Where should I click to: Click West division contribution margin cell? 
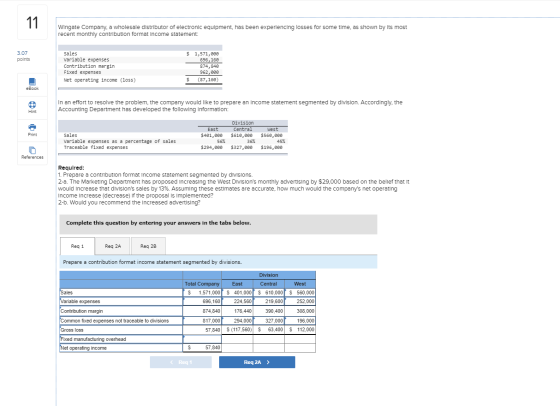point(300,311)
